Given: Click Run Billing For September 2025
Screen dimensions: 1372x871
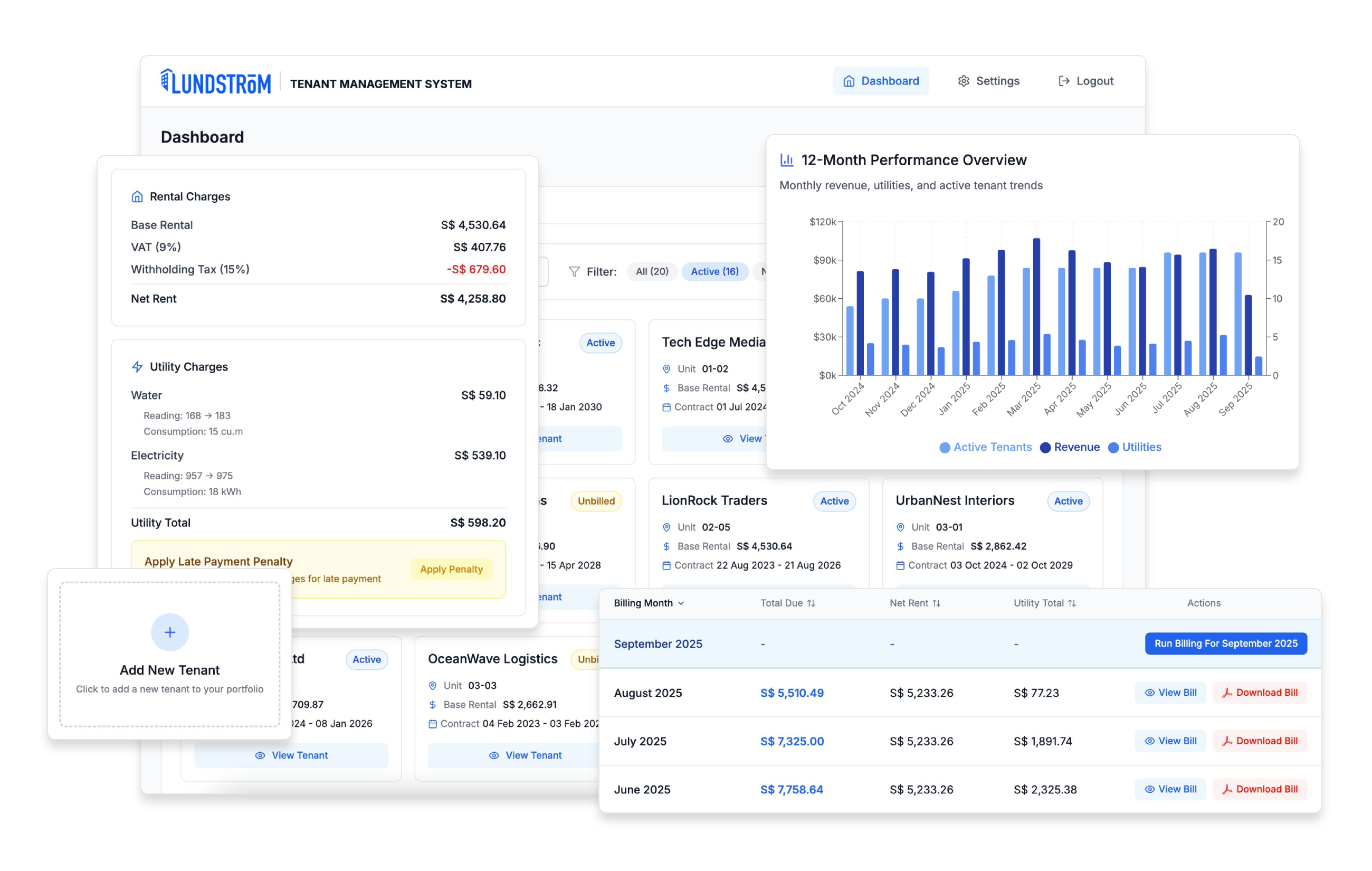Looking at the screenshot, I should [1226, 643].
